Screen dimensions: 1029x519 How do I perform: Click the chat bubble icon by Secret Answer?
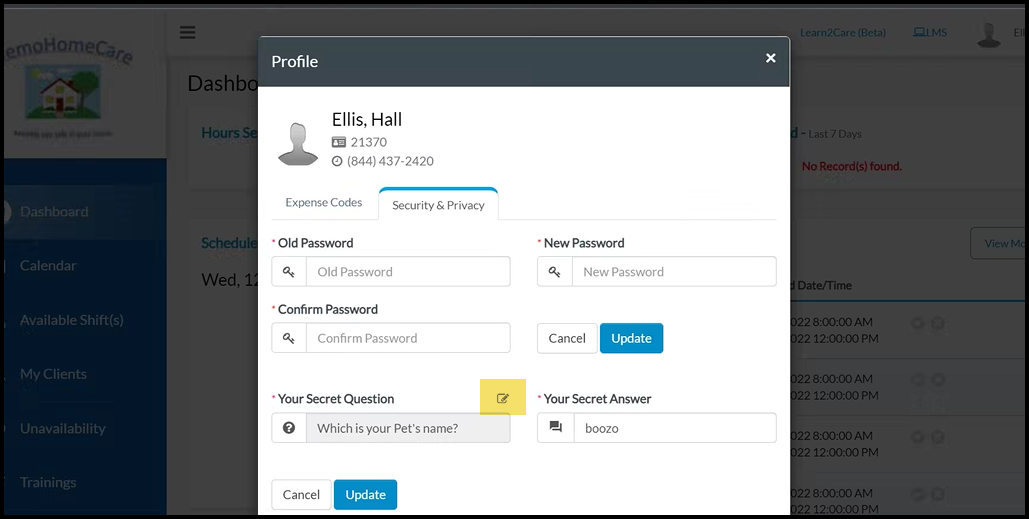click(x=555, y=428)
